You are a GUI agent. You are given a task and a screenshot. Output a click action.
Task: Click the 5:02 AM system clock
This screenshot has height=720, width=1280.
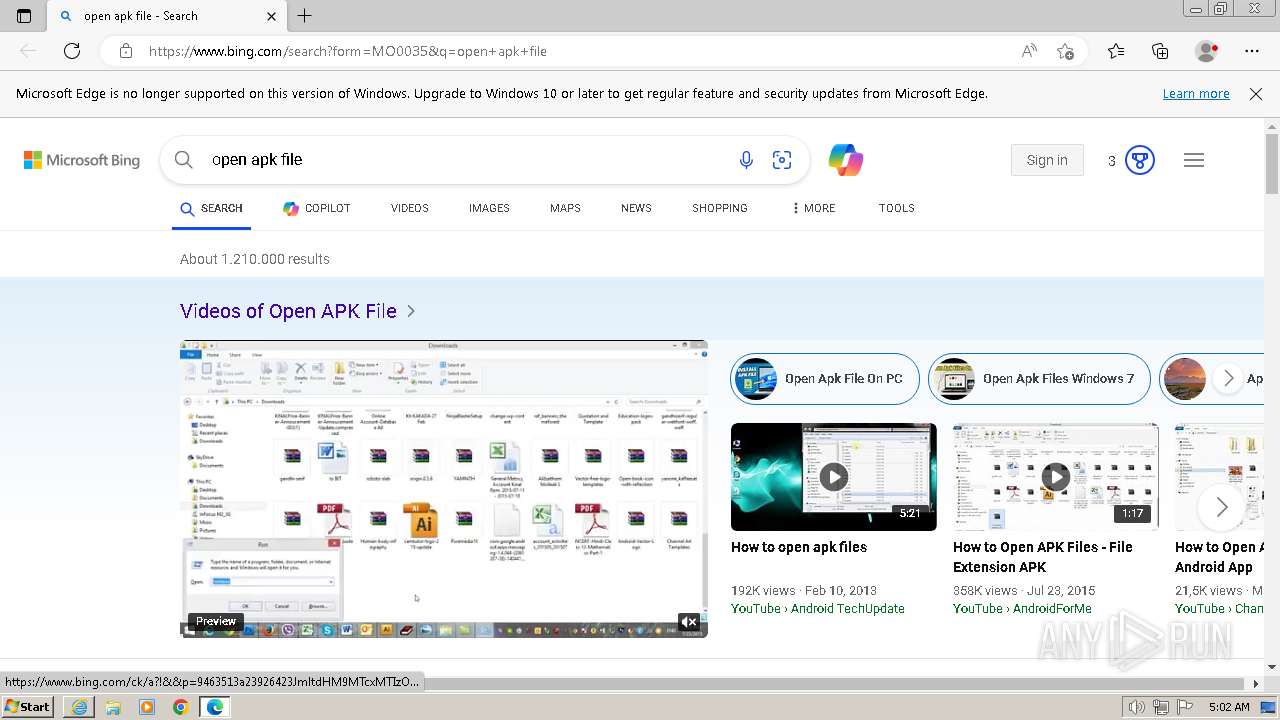(x=1229, y=707)
